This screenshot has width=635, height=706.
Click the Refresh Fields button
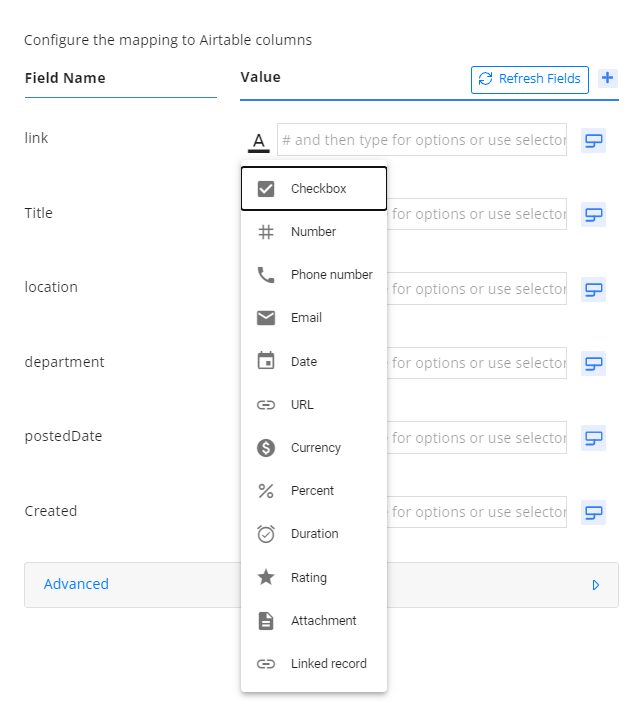[529, 79]
